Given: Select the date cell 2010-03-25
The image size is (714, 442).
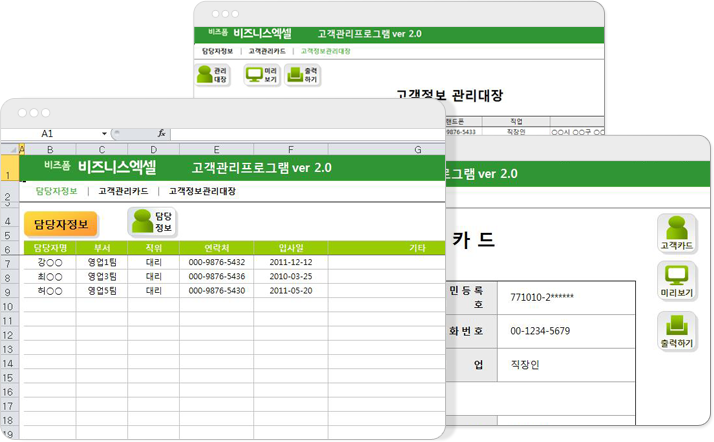Looking at the screenshot, I should point(291,277).
